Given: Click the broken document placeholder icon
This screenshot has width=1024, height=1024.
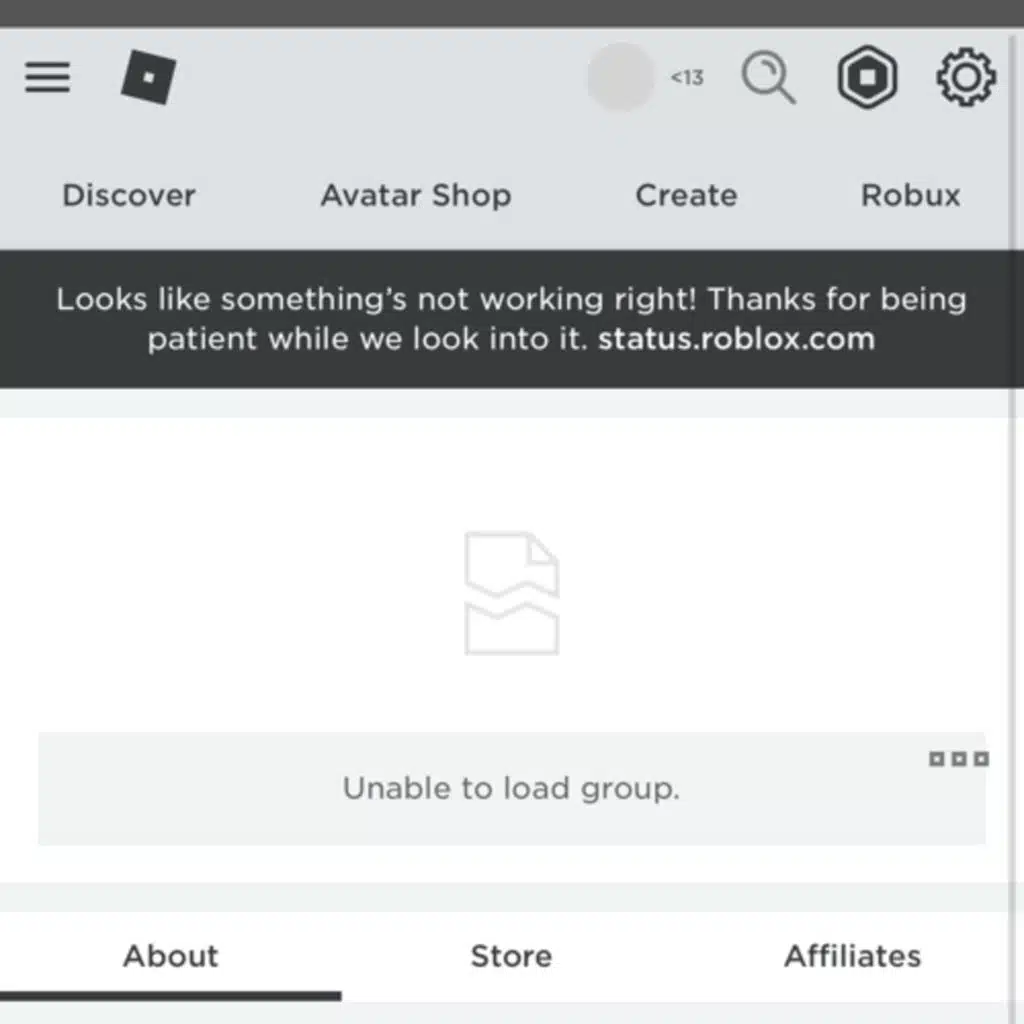Looking at the screenshot, I should [x=511, y=593].
